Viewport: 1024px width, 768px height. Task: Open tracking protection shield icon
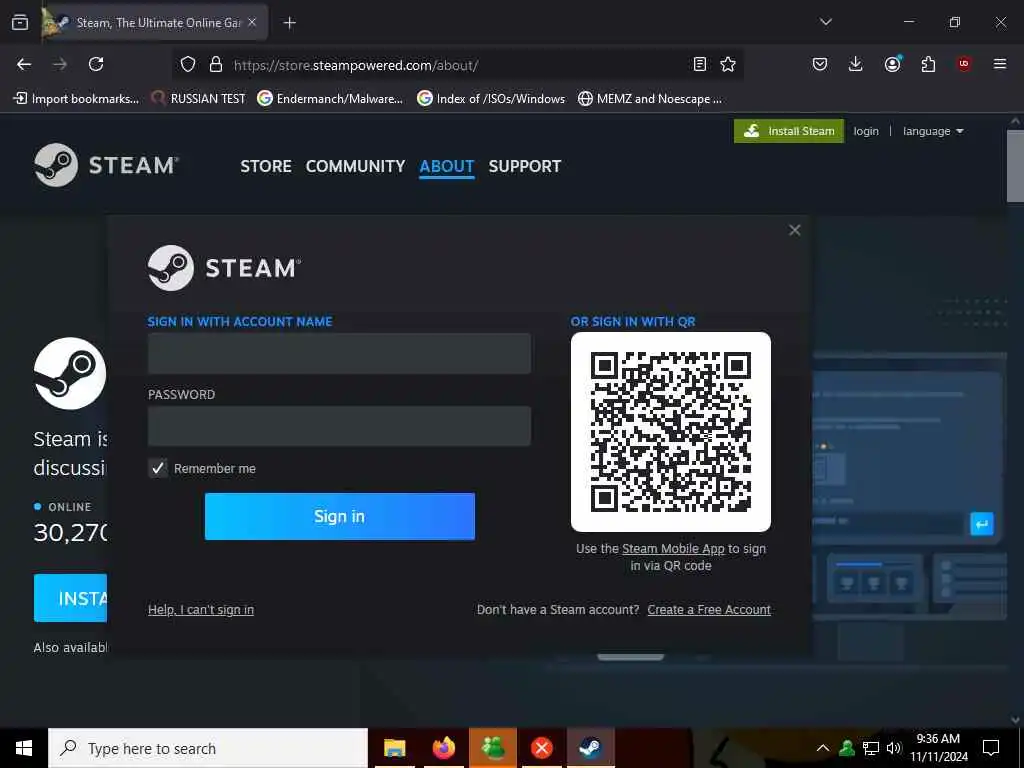point(188,65)
